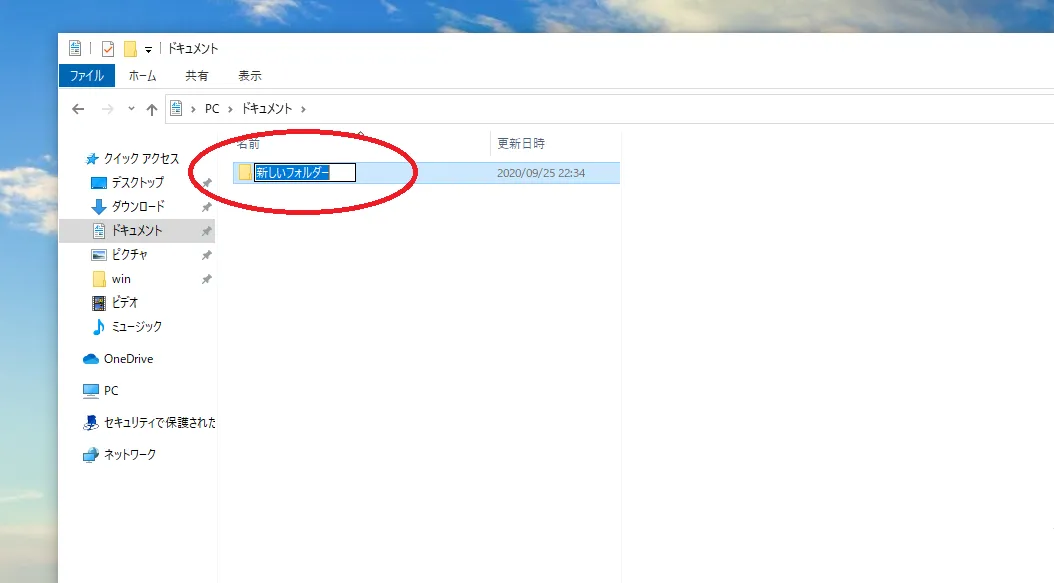The height and width of the screenshot is (583, 1054).
Task: Open the ファイル menu tab
Action: 87,75
